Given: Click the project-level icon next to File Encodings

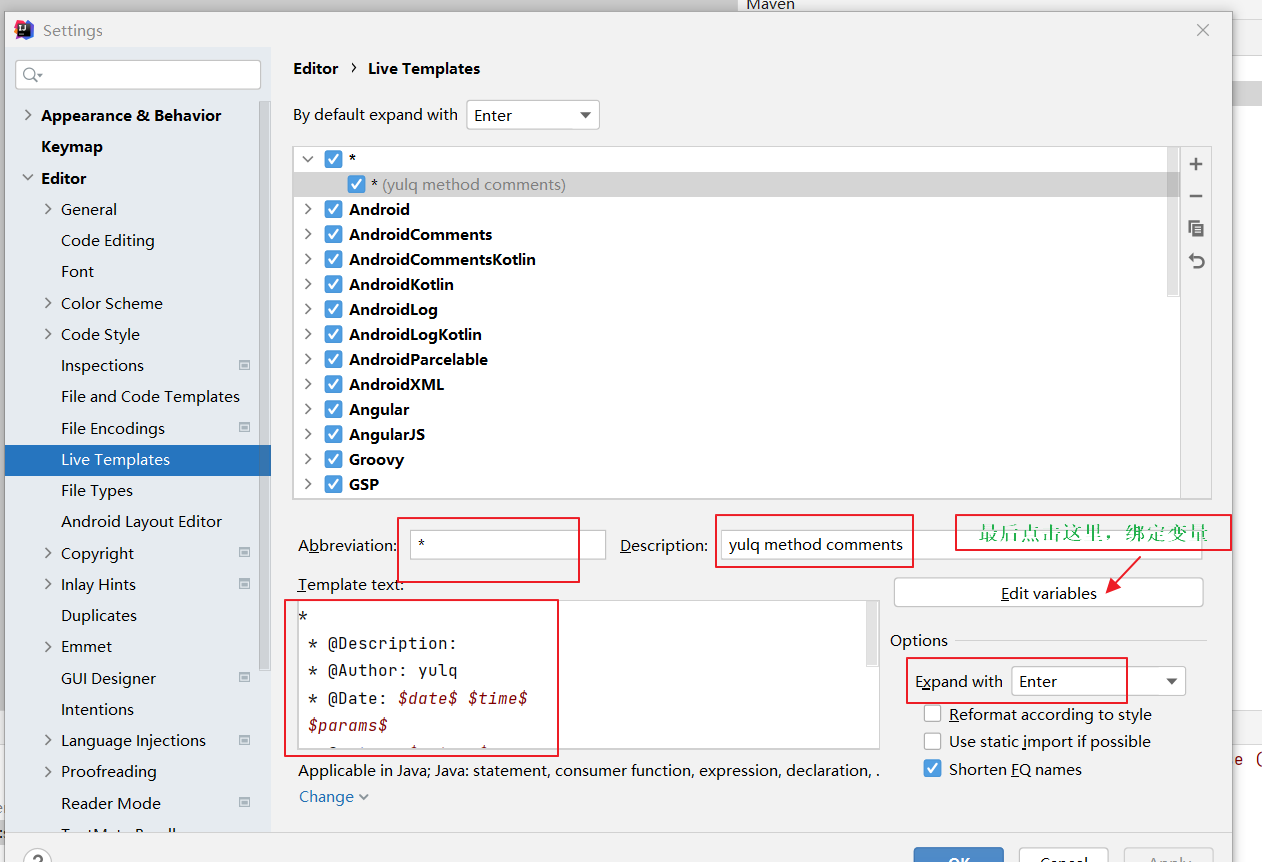Looking at the screenshot, I should (245, 428).
